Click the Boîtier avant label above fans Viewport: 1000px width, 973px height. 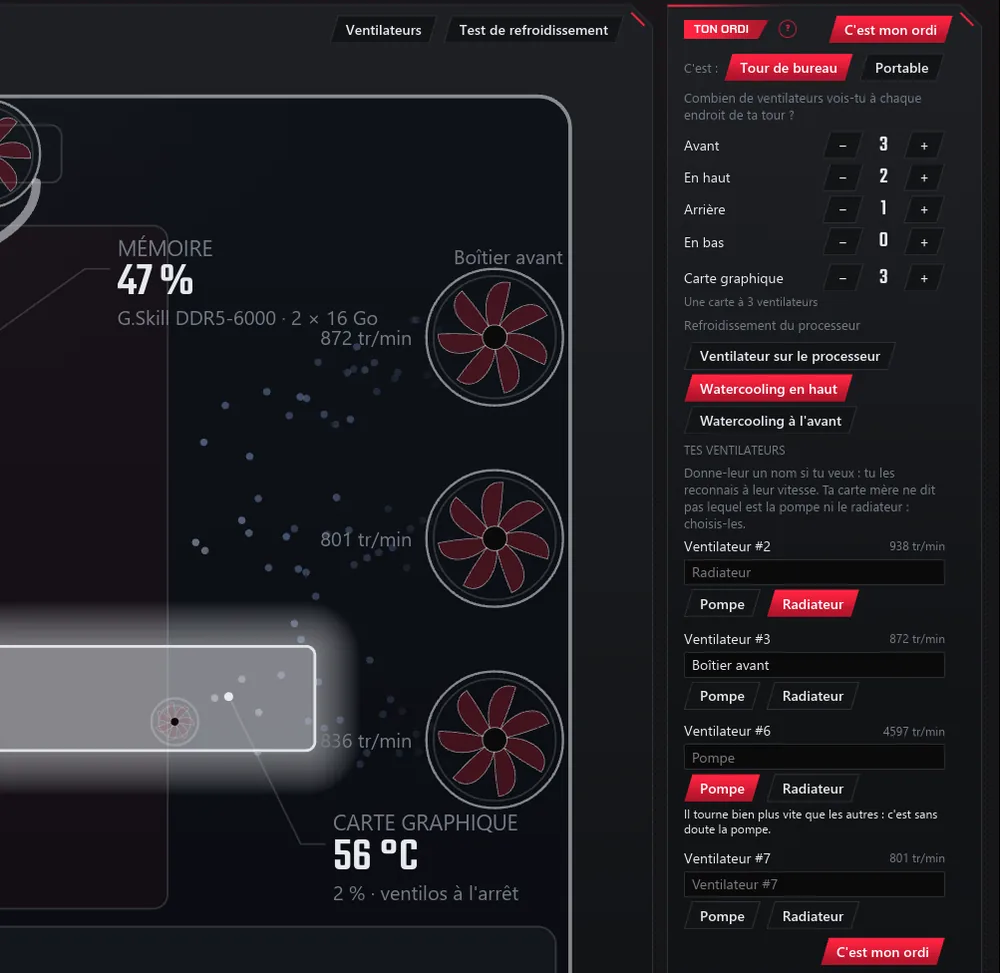point(508,258)
